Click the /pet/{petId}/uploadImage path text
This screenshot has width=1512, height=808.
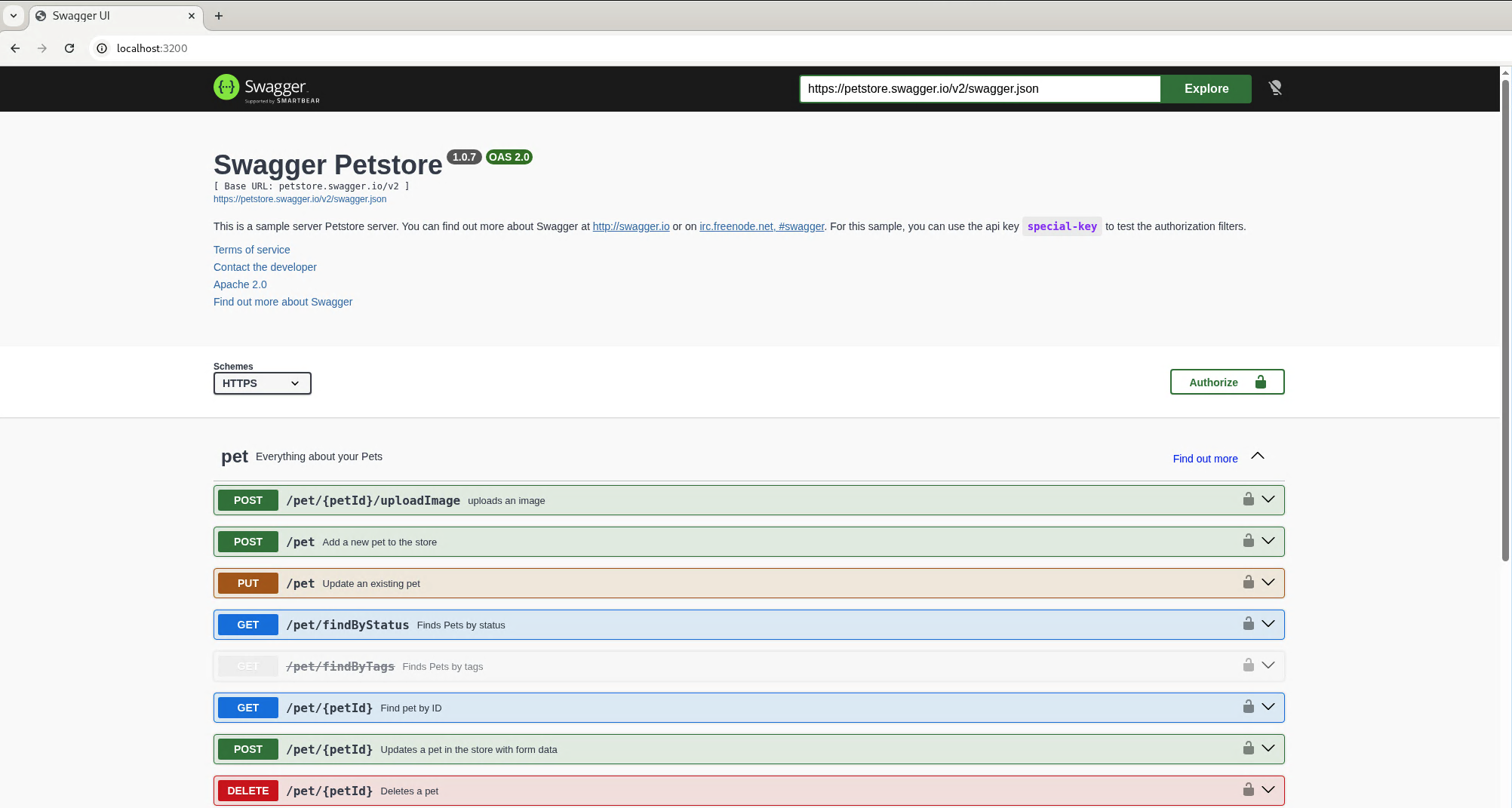coord(373,500)
